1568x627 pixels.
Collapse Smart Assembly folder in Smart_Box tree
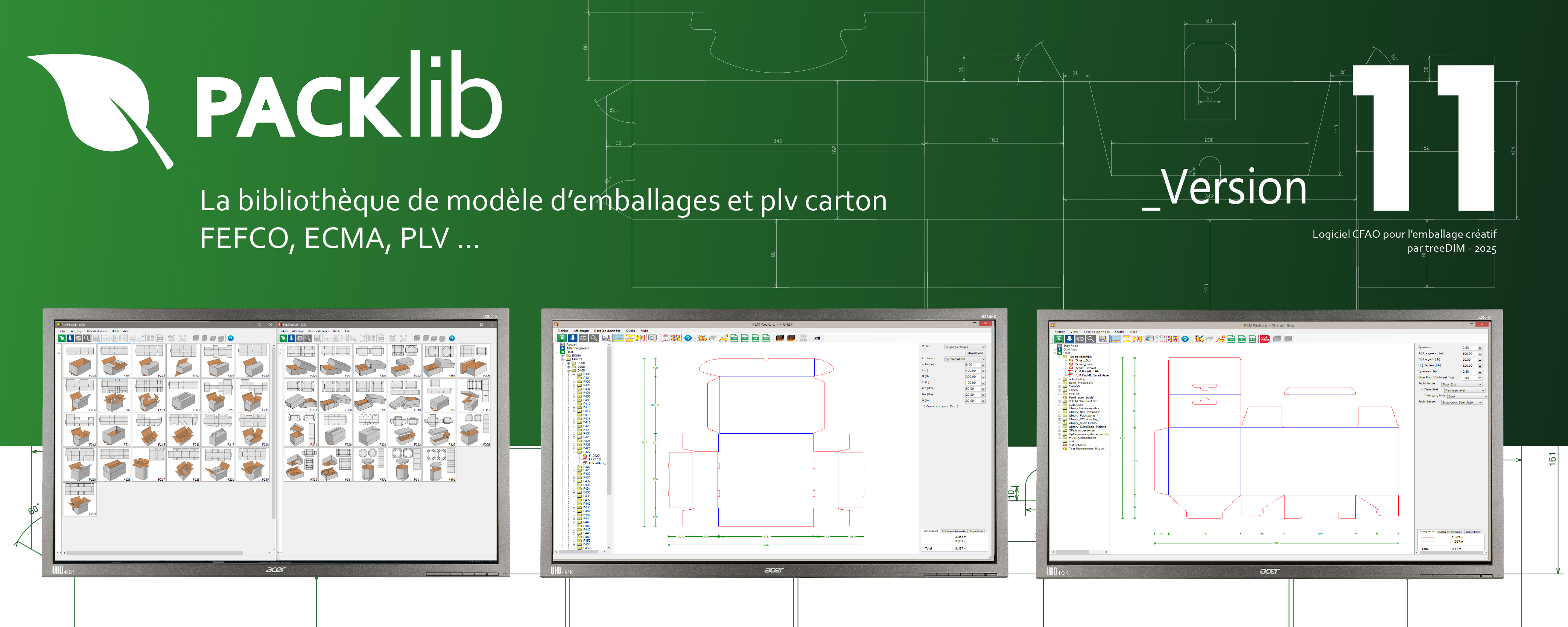pyautogui.click(x=1060, y=357)
